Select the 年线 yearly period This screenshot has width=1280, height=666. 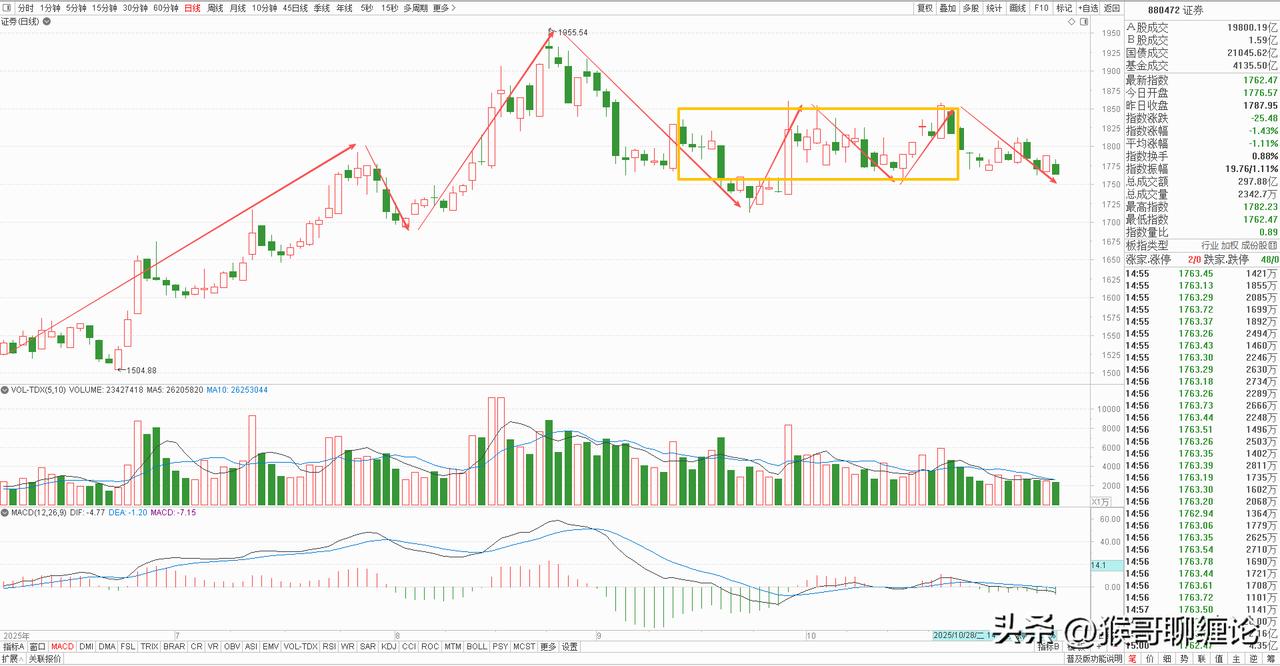point(345,8)
